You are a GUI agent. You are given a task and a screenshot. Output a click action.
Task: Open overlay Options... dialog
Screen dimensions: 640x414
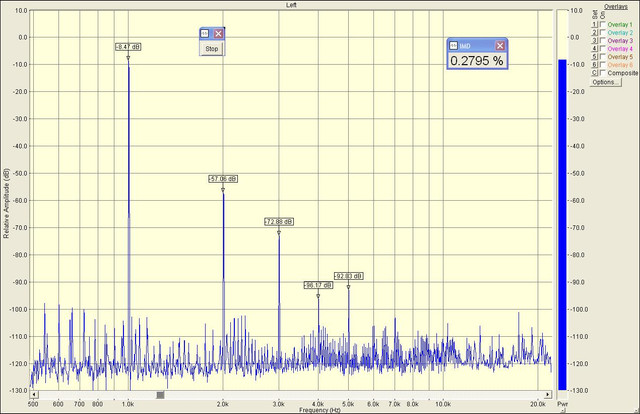coord(606,82)
